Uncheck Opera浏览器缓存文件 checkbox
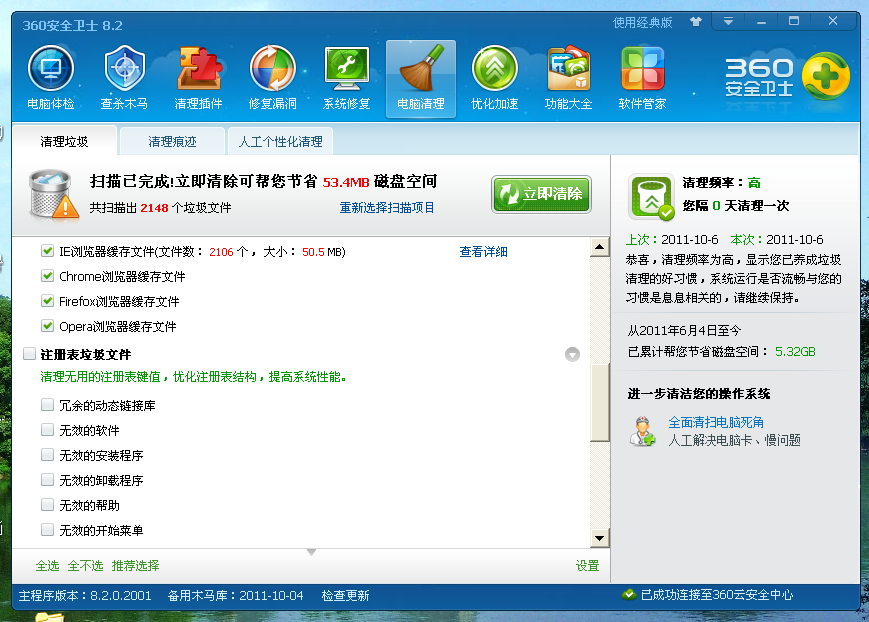Viewport: 869px width, 622px height. click(47, 325)
